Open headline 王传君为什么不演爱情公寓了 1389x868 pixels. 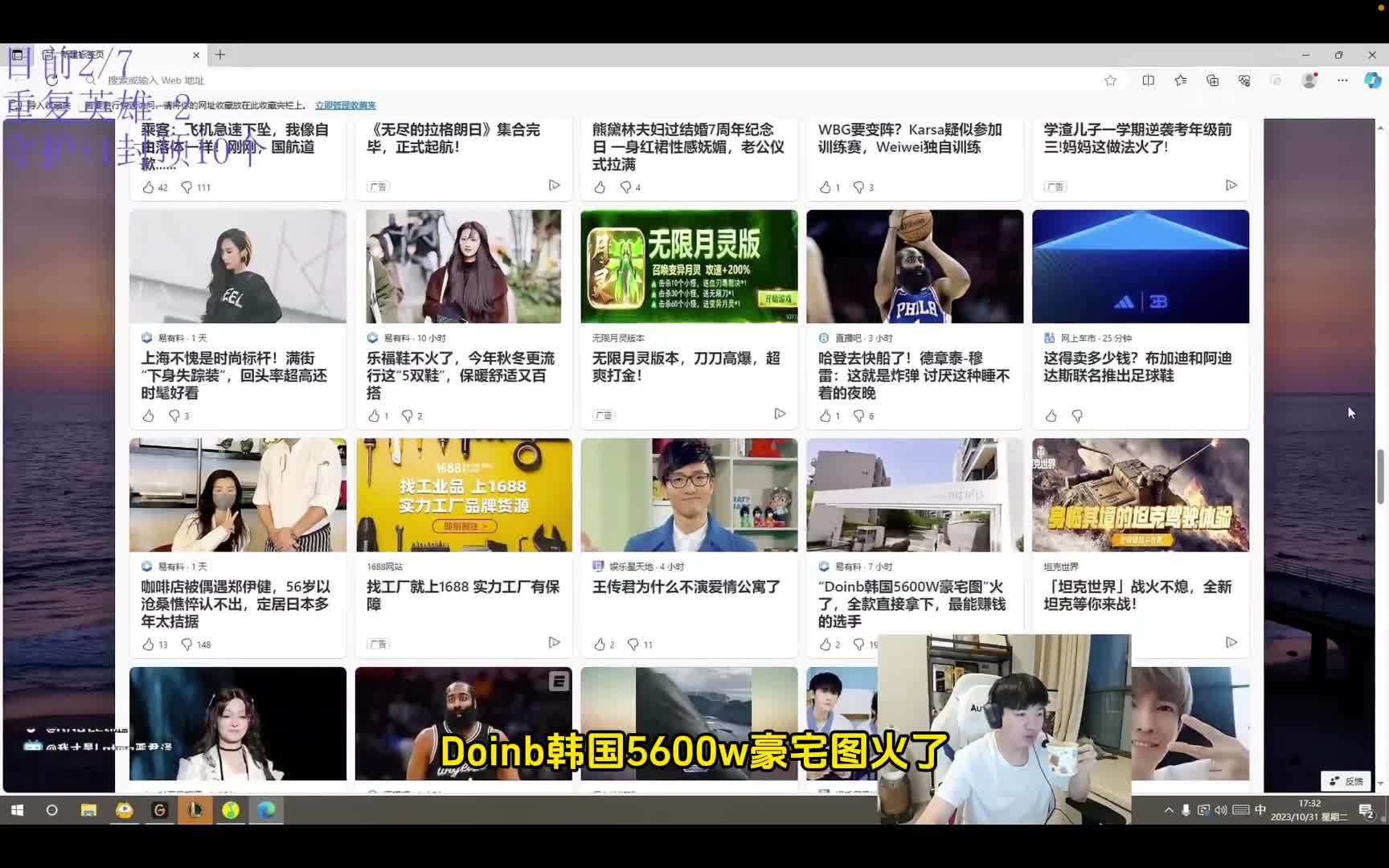point(686,587)
